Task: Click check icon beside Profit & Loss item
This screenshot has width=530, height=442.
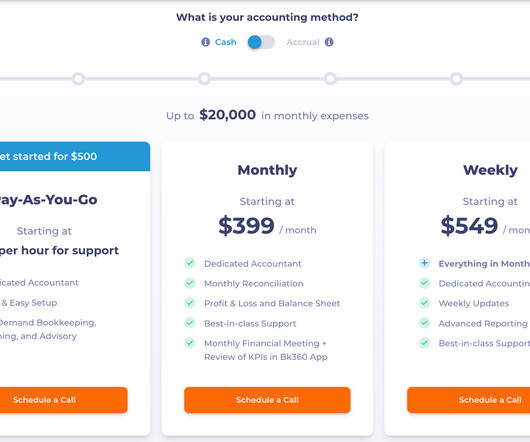Action: (x=190, y=303)
